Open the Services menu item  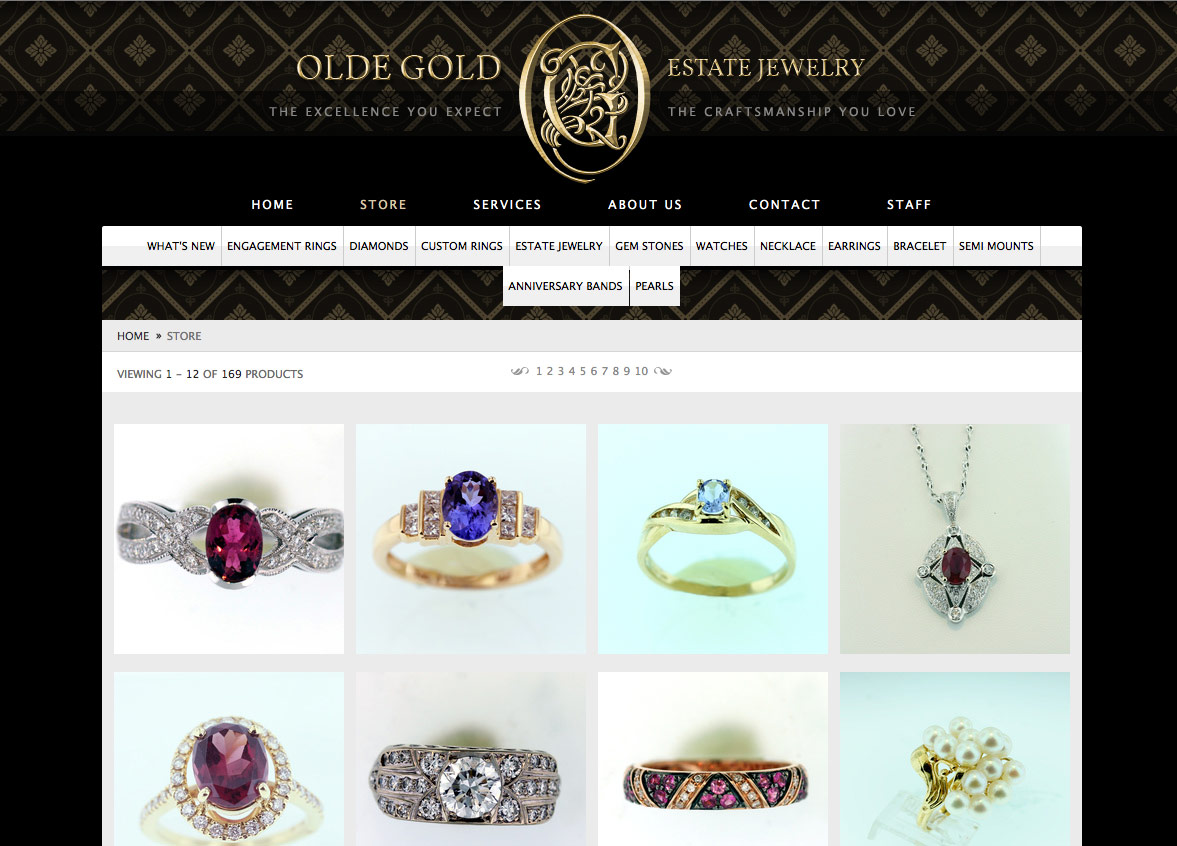pos(507,204)
